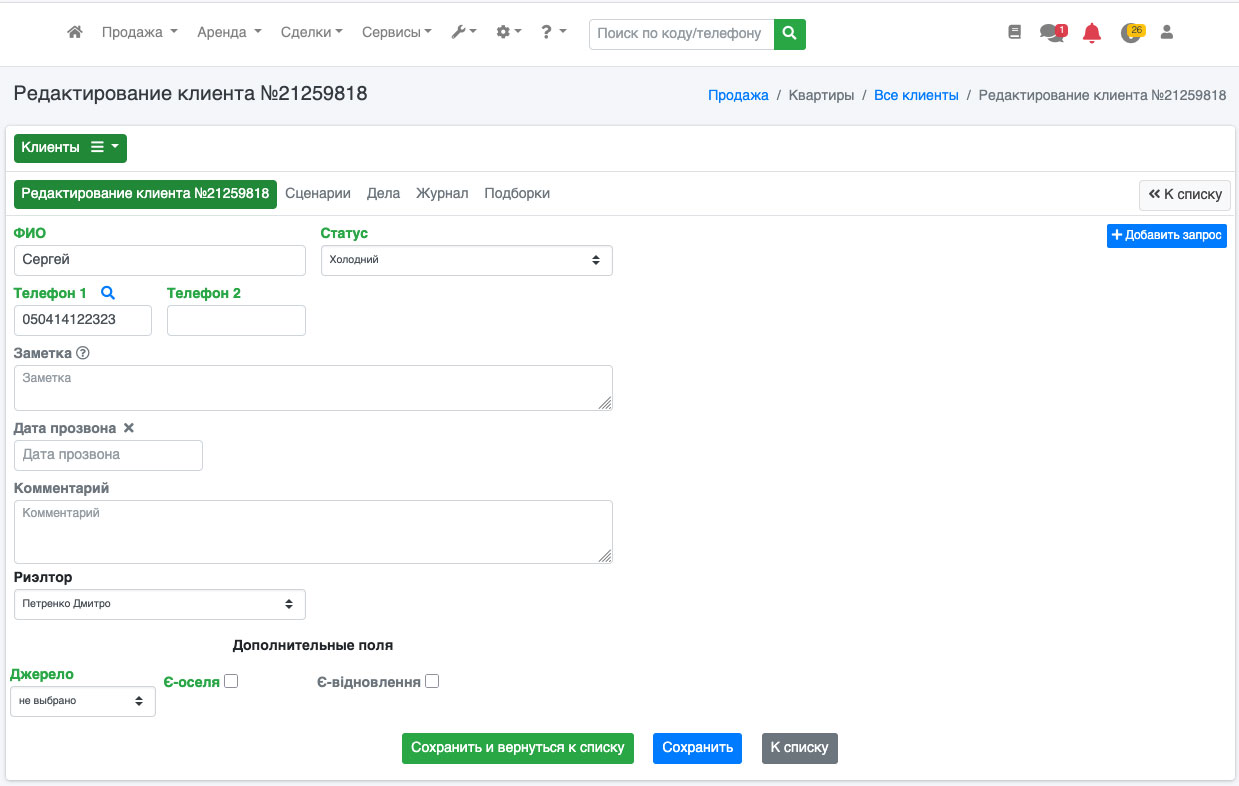Open the Продажа menu
Viewport: 1239px width, 786px height.
point(139,32)
